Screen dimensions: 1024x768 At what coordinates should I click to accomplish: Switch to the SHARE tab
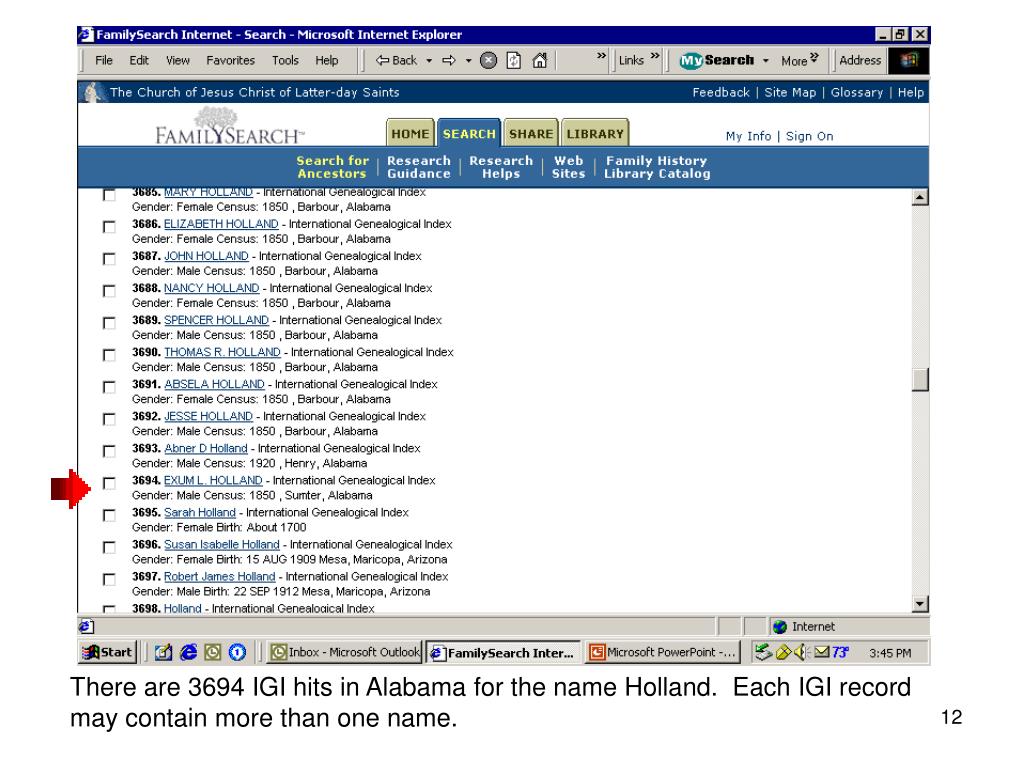pos(531,133)
